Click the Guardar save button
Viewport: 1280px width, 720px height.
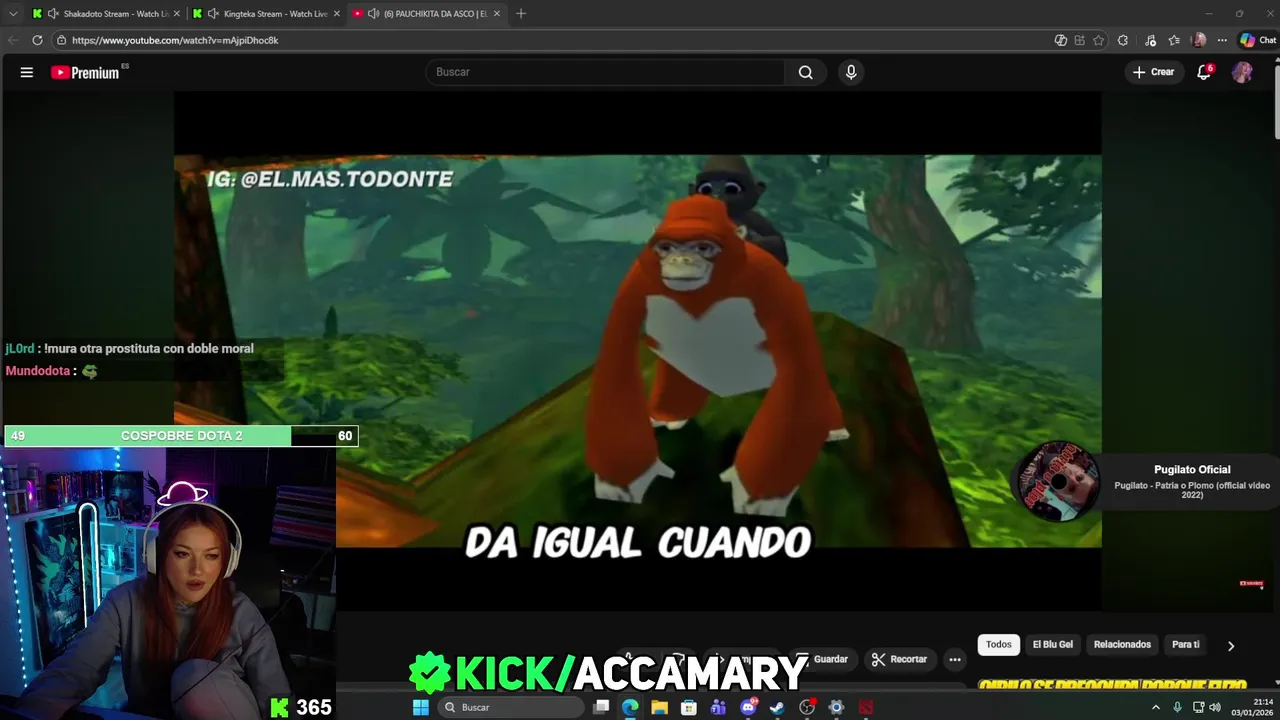pyautogui.click(x=824, y=659)
